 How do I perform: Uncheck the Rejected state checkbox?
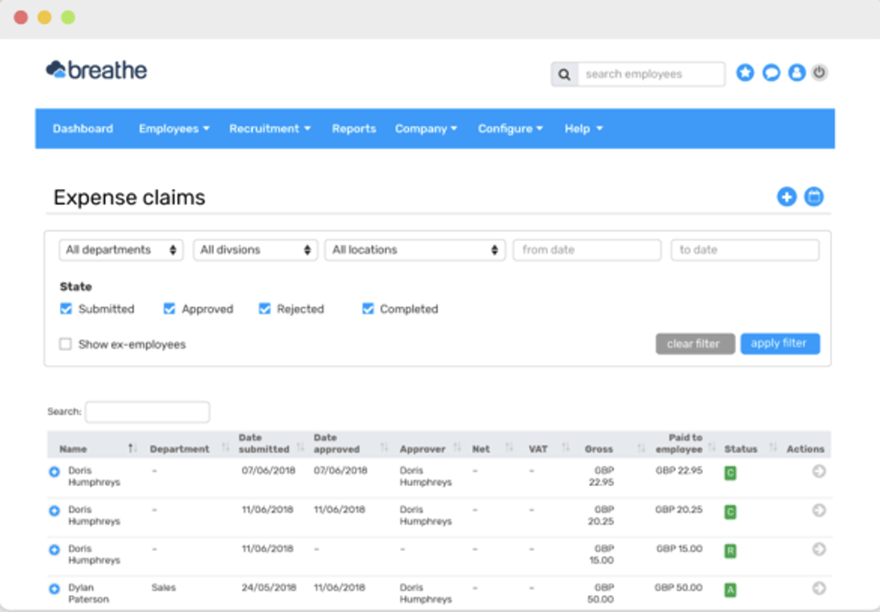pyautogui.click(x=264, y=309)
